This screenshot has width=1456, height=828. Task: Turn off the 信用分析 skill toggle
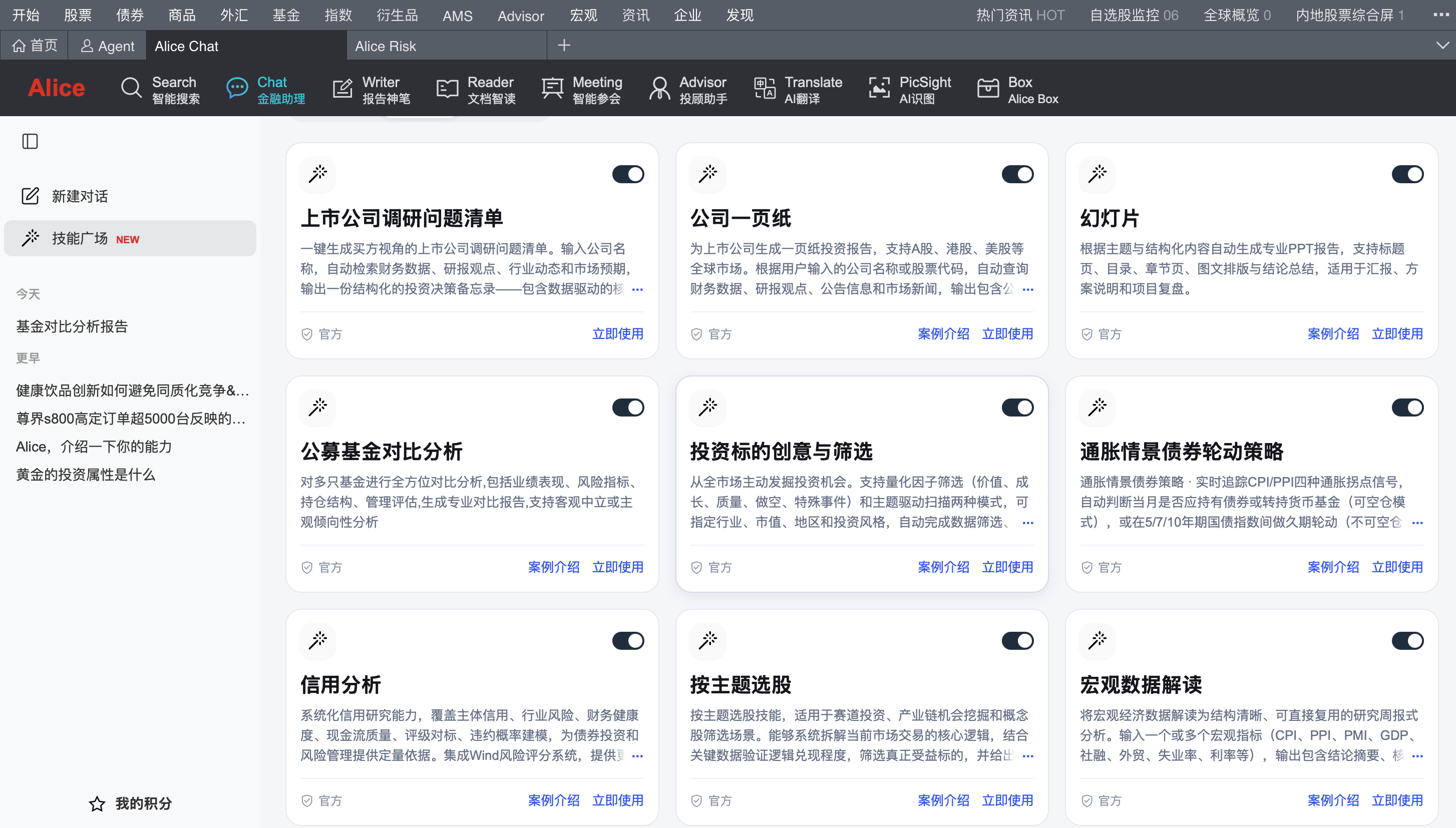coord(628,641)
